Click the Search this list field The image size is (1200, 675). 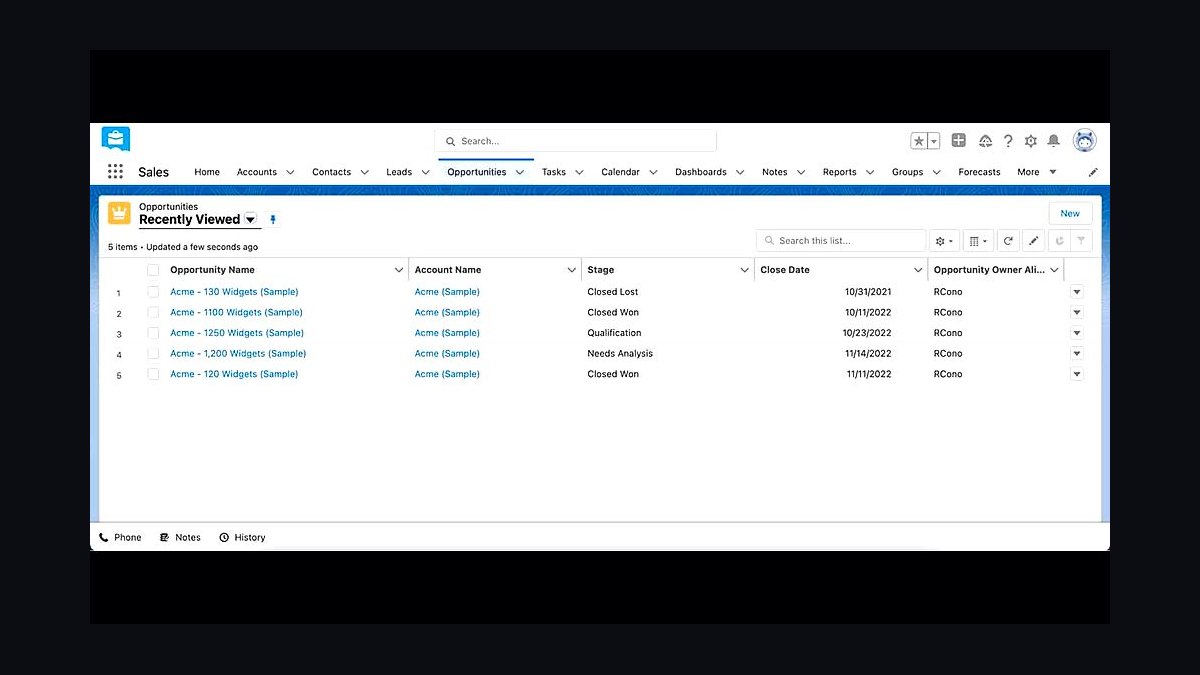pyautogui.click(x=841, y=241)
